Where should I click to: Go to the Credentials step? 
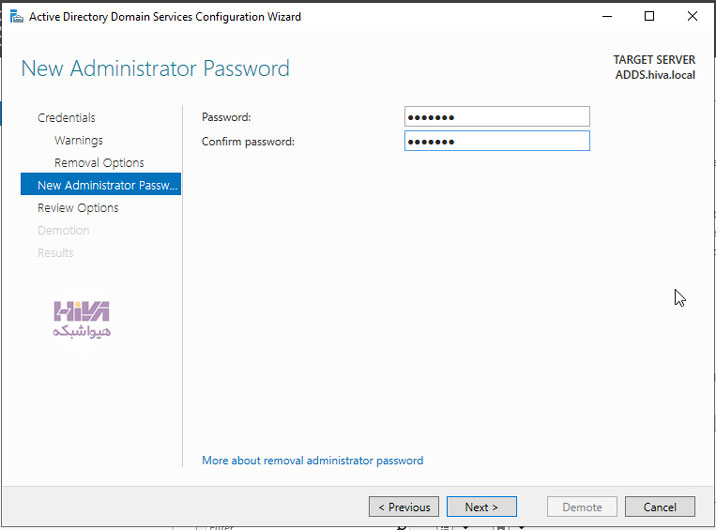[x=66, y=118]
